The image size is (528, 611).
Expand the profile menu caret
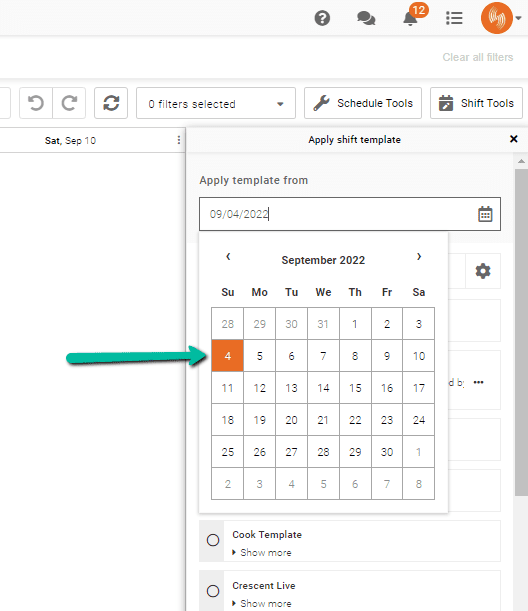[x=518, y=18]
